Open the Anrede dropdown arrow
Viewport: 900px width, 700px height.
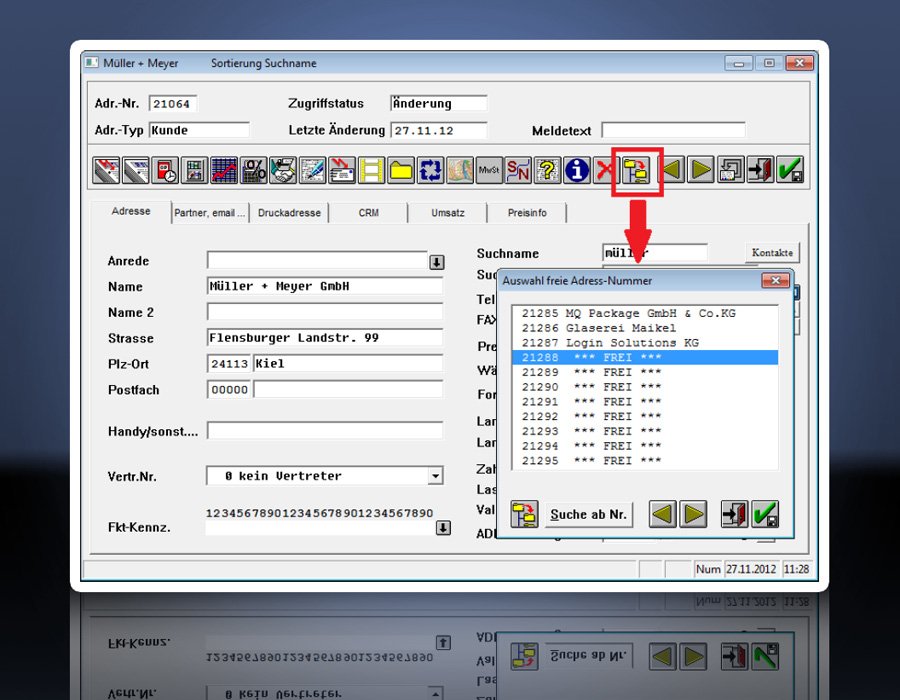pos(437,262)
